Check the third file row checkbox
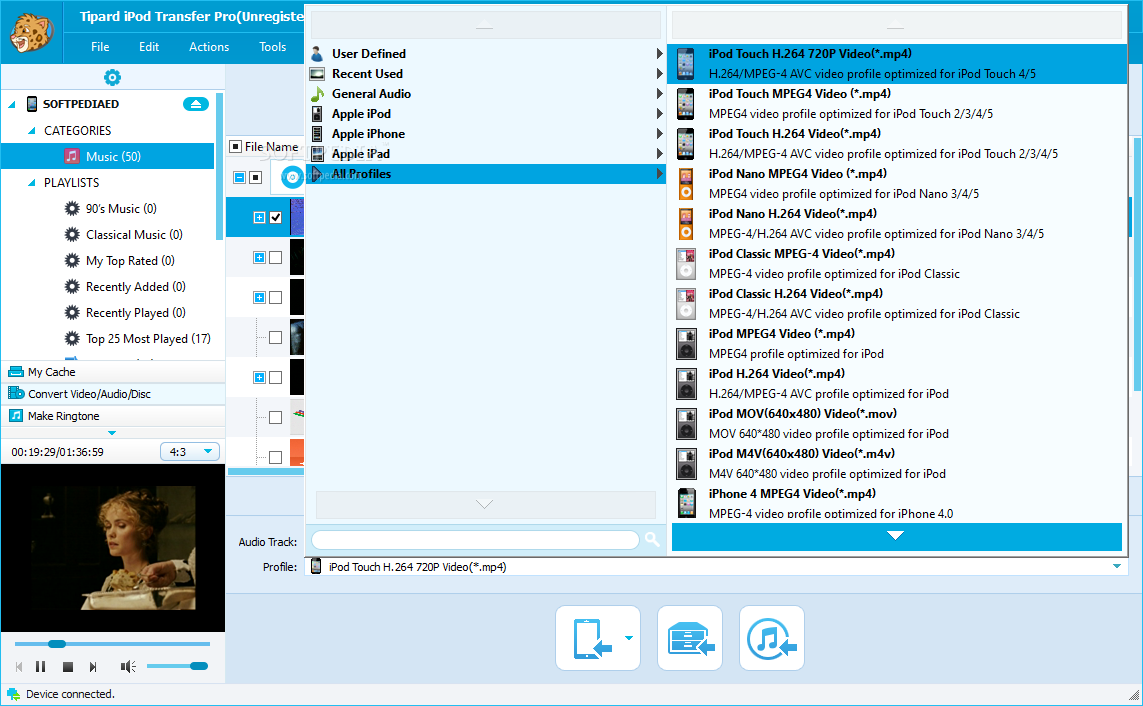 276,297
